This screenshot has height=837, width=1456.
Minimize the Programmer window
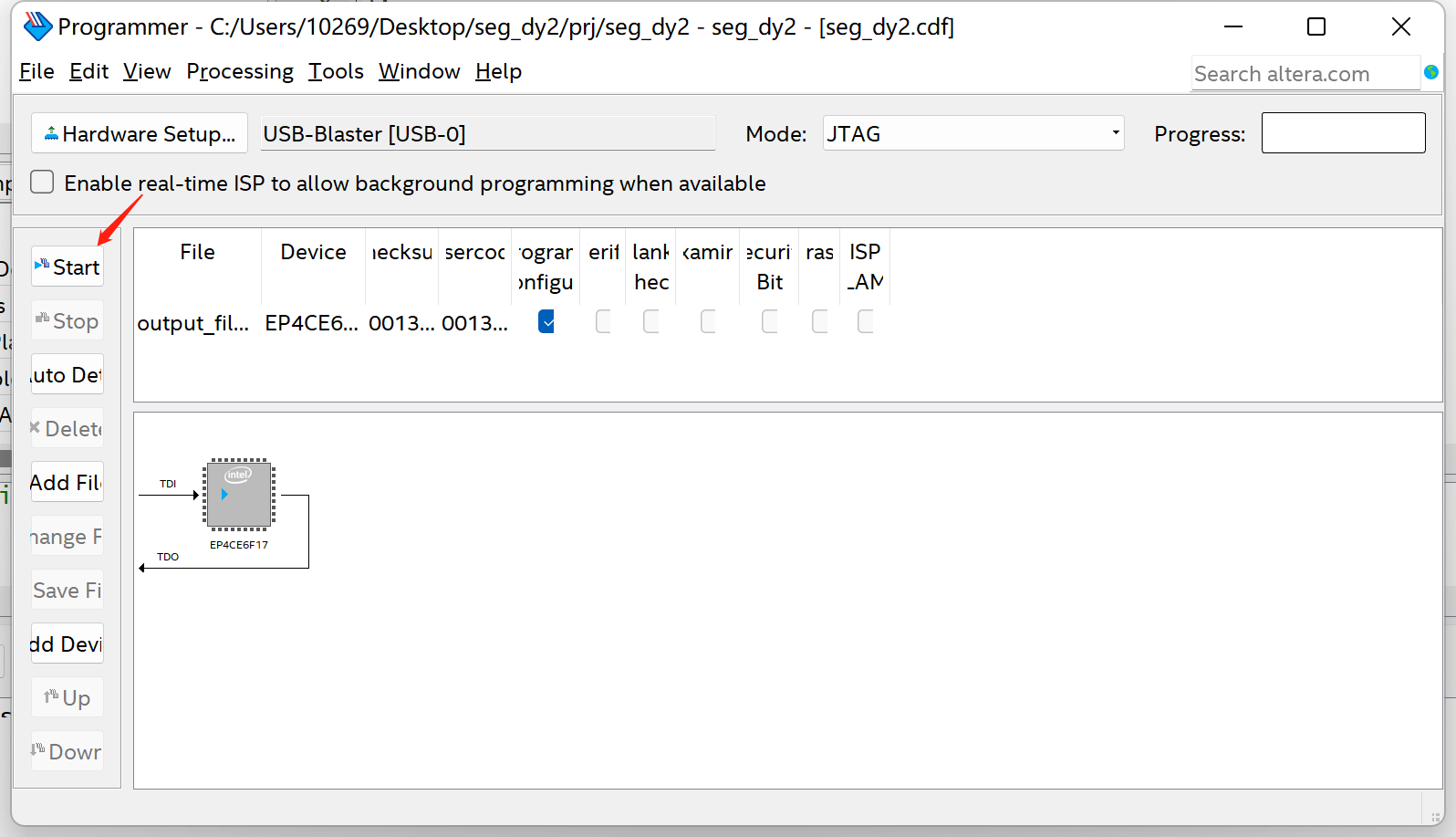click(1233, 26)
